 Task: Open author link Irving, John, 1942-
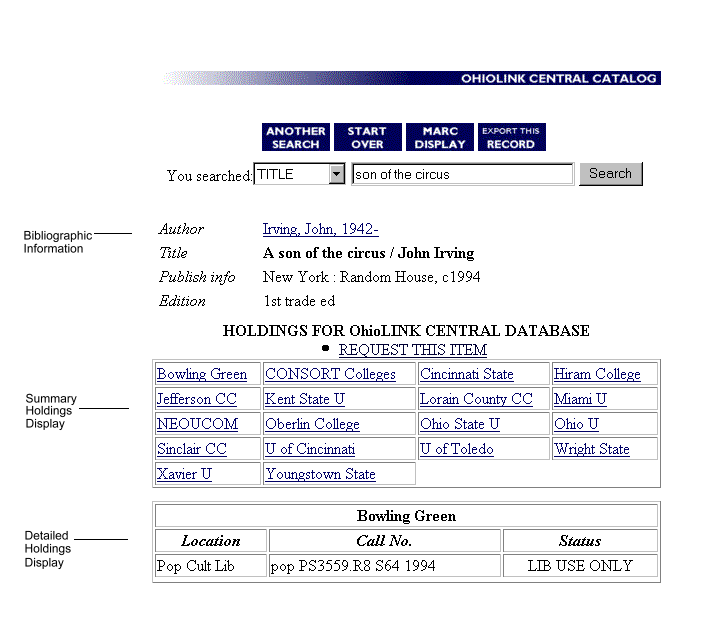pyautogui.click(x=320, y=229)
